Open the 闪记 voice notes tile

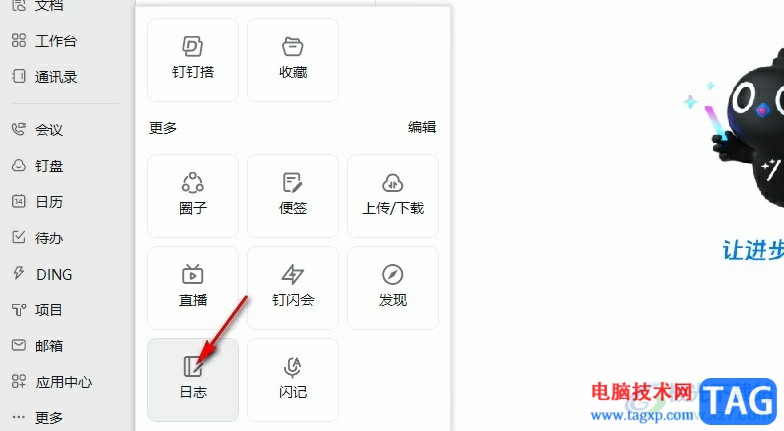pos(293,380)
